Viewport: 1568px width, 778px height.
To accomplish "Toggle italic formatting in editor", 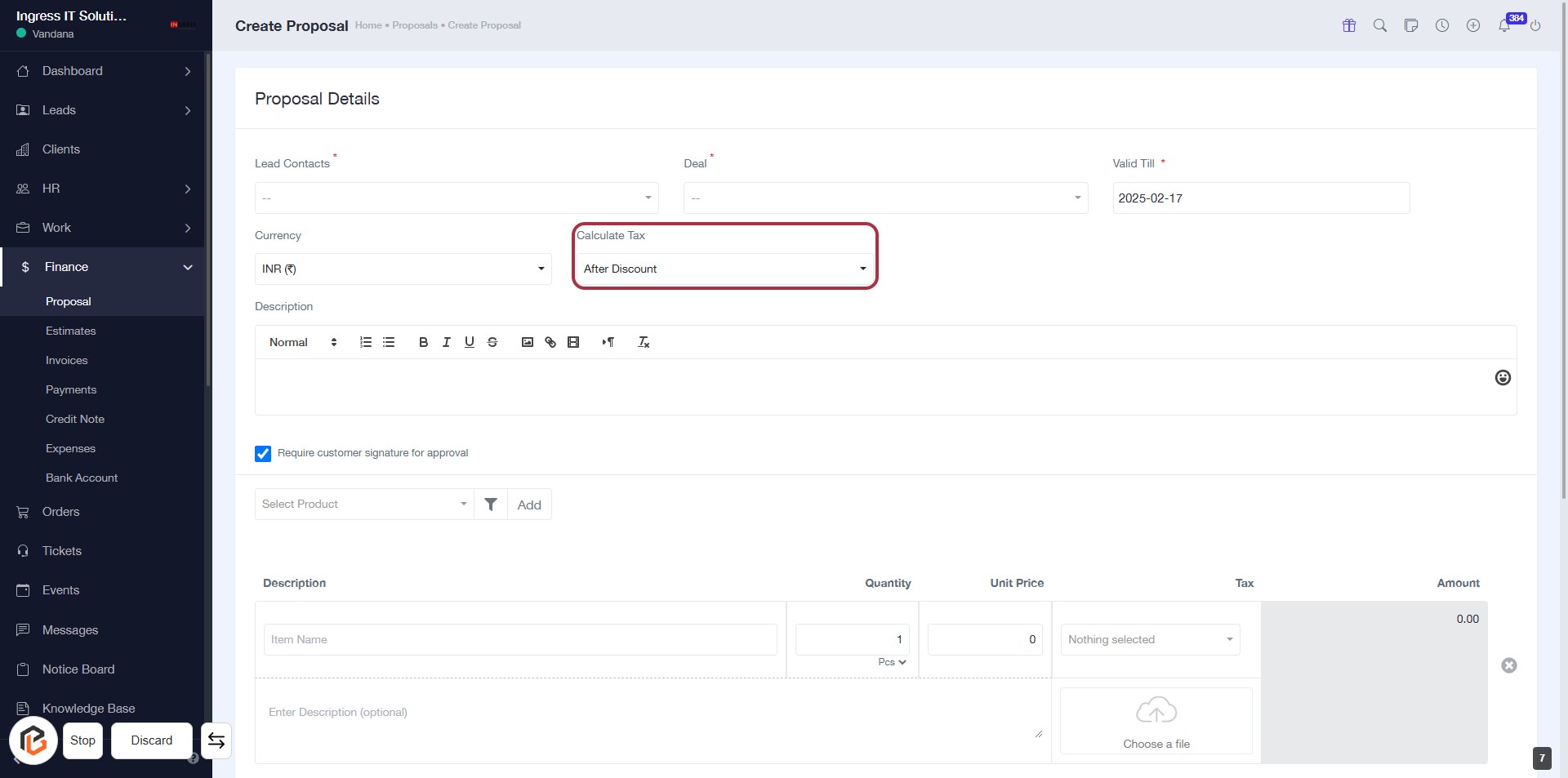I will click(446, 342).
